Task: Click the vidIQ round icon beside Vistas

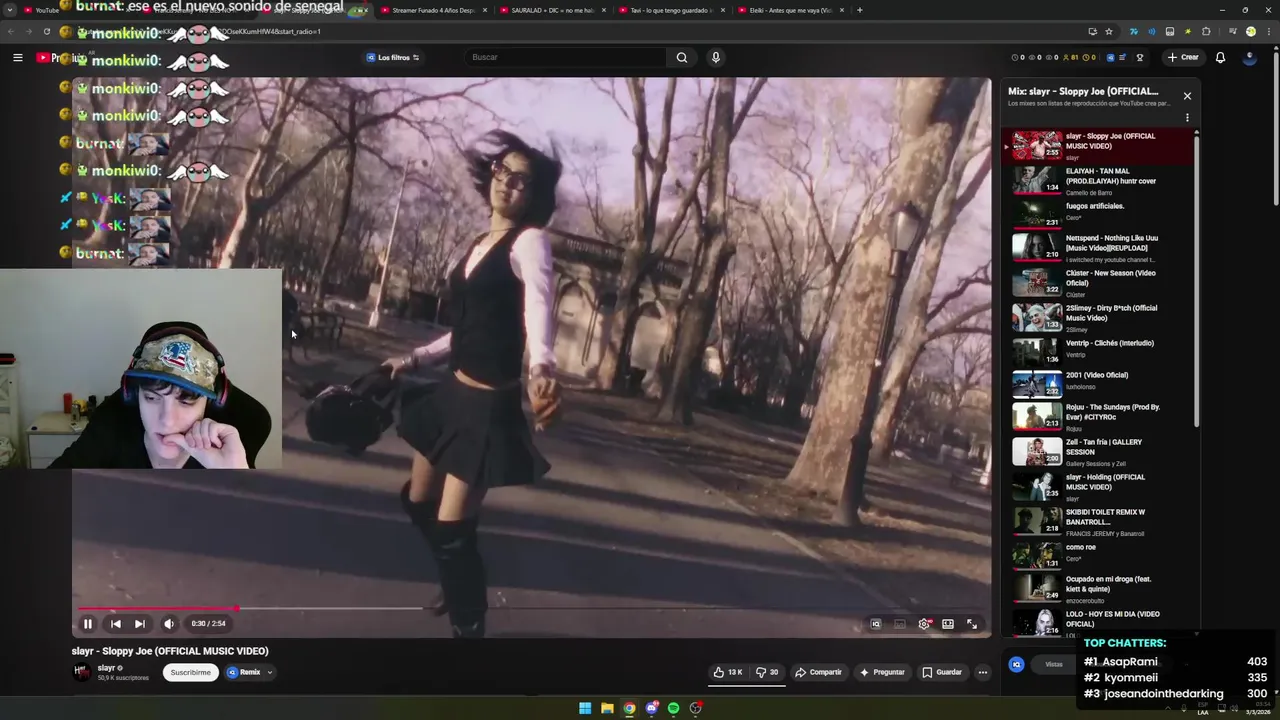Action: [x=1016, y=664]
